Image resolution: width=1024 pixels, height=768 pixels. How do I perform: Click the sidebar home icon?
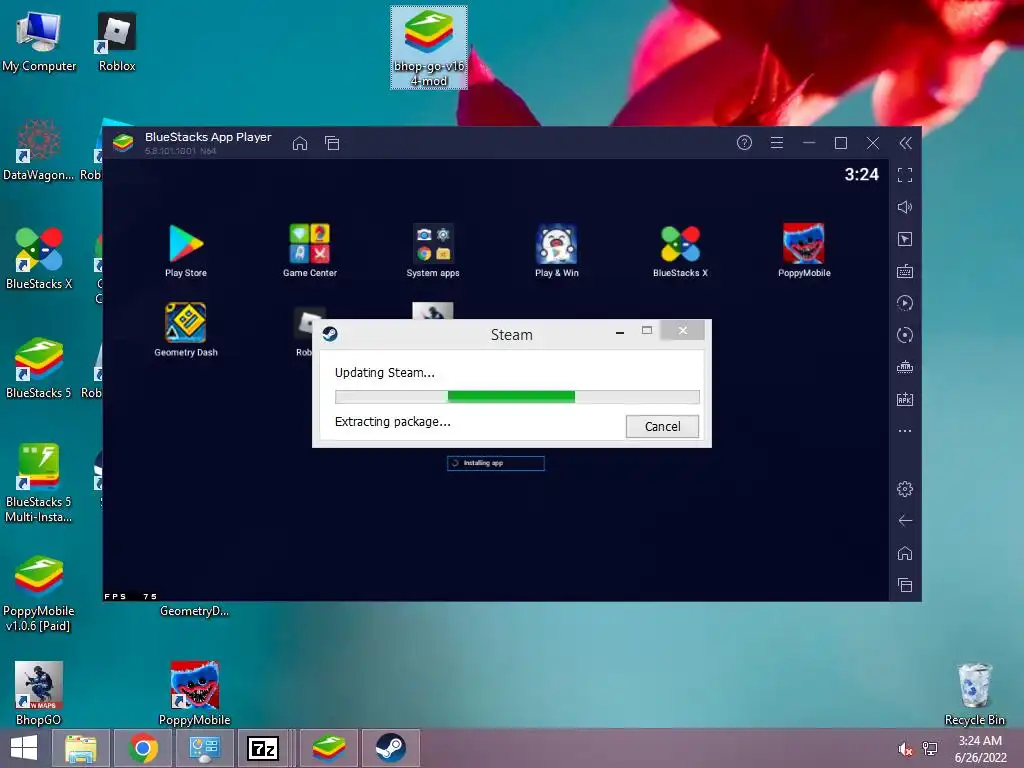coord(904,553)
